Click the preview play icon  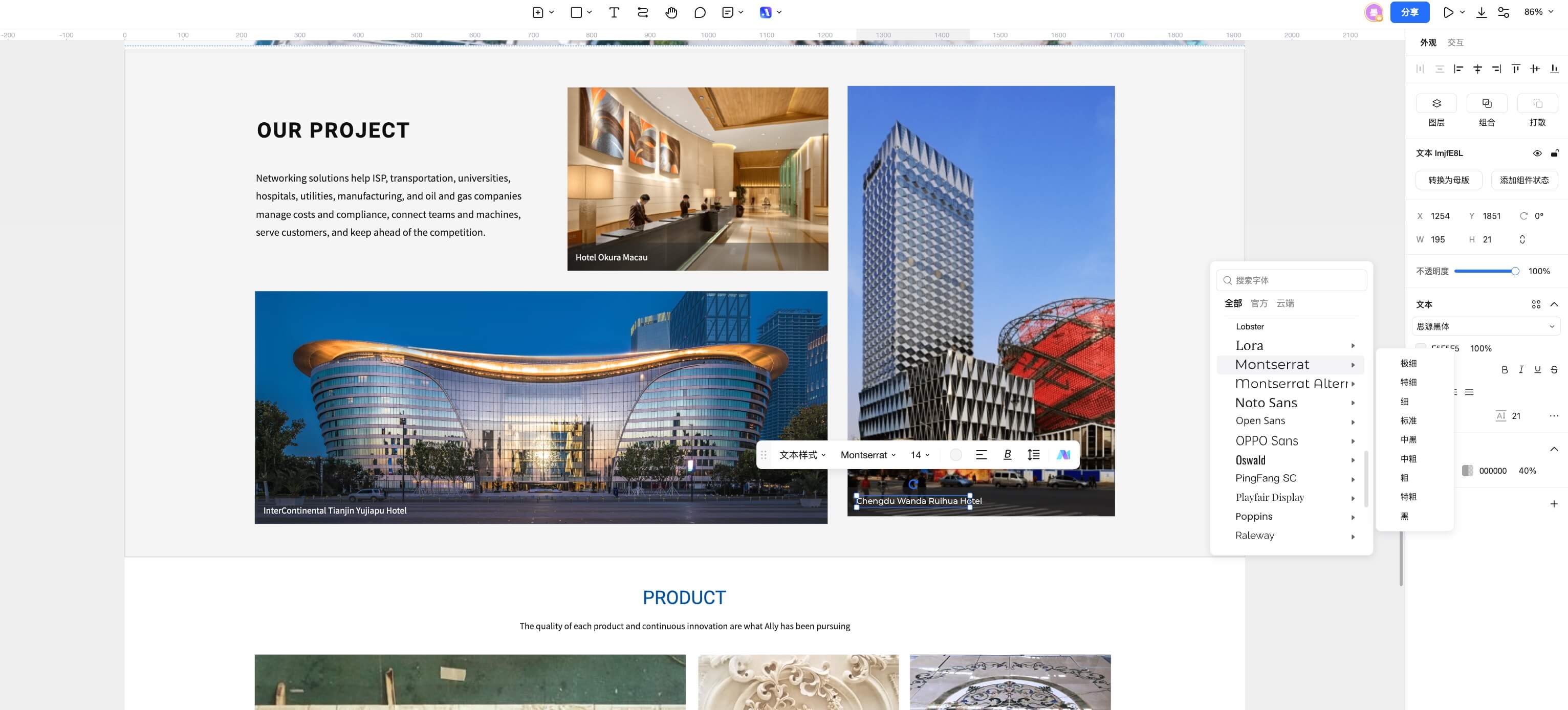(1448, 12)
